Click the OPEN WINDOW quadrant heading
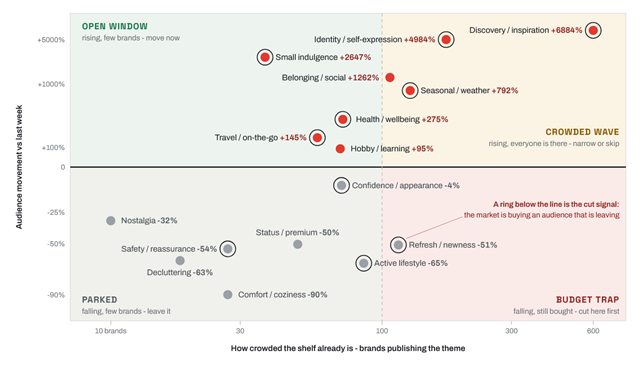Viewport: 640px width, 367px height. (115, 27)
